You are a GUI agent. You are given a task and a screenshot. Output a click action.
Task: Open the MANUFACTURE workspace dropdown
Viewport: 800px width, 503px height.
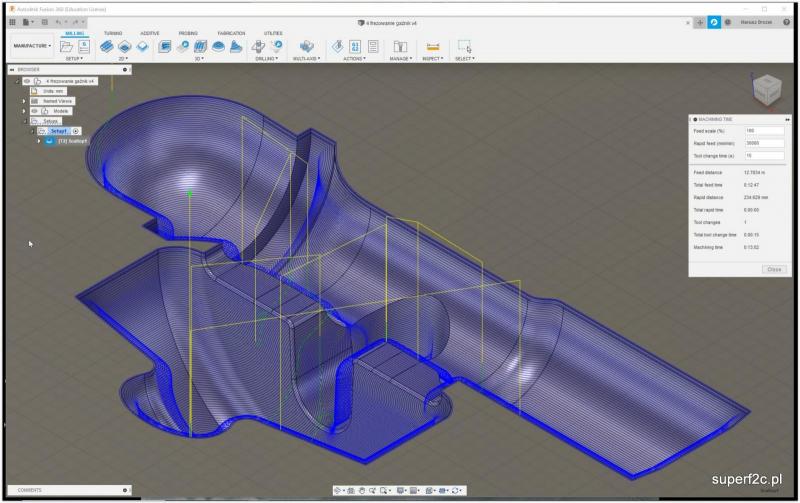coord(30,46)
